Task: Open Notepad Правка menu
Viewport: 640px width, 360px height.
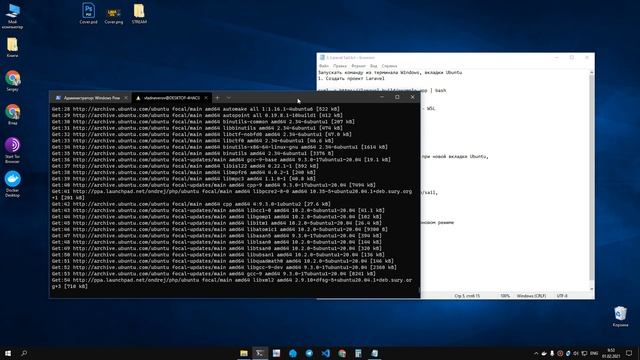Action: [340, 66]
